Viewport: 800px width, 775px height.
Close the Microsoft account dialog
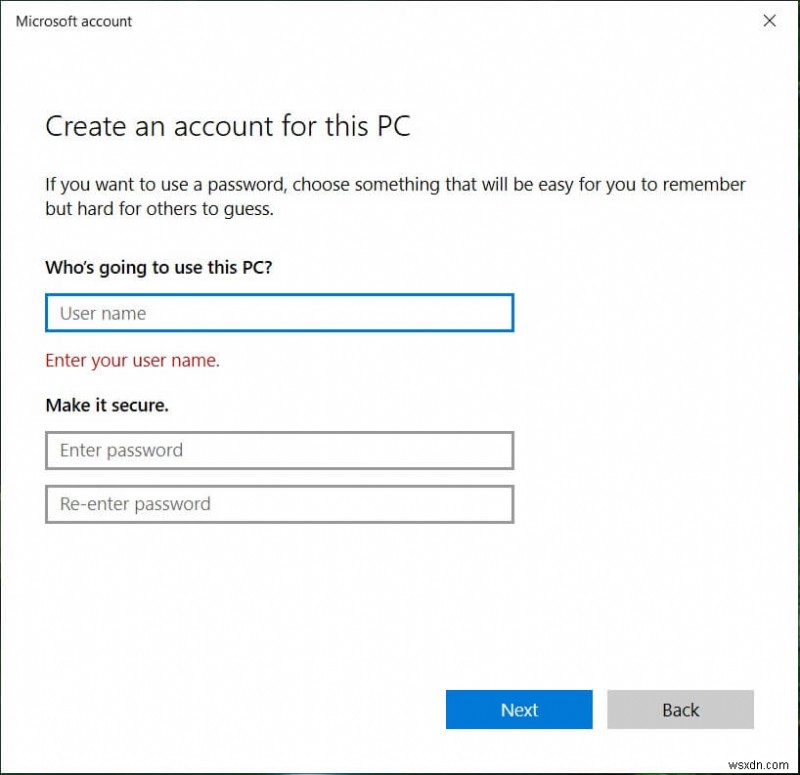tap(770, 21)
